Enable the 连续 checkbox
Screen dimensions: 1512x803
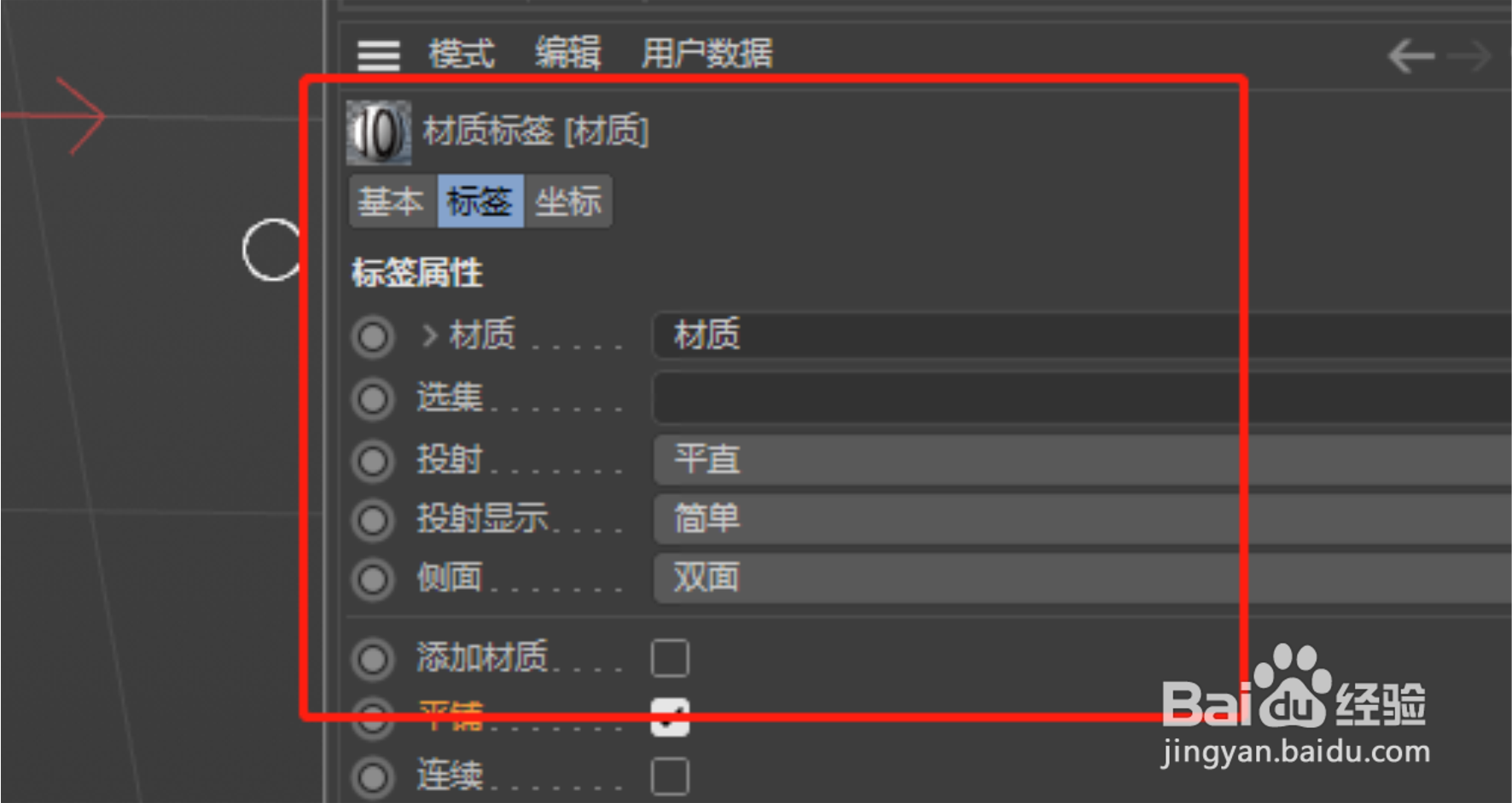pyautogui.click(x=670, y=777)
